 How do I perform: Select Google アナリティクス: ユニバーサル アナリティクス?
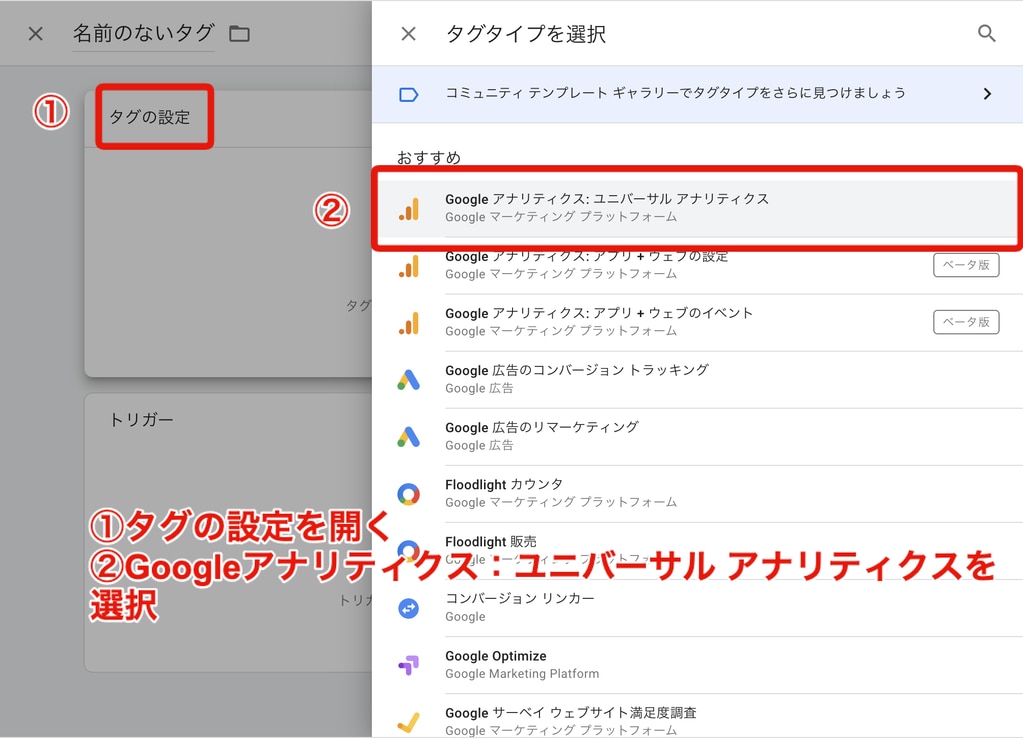point(607,207)
